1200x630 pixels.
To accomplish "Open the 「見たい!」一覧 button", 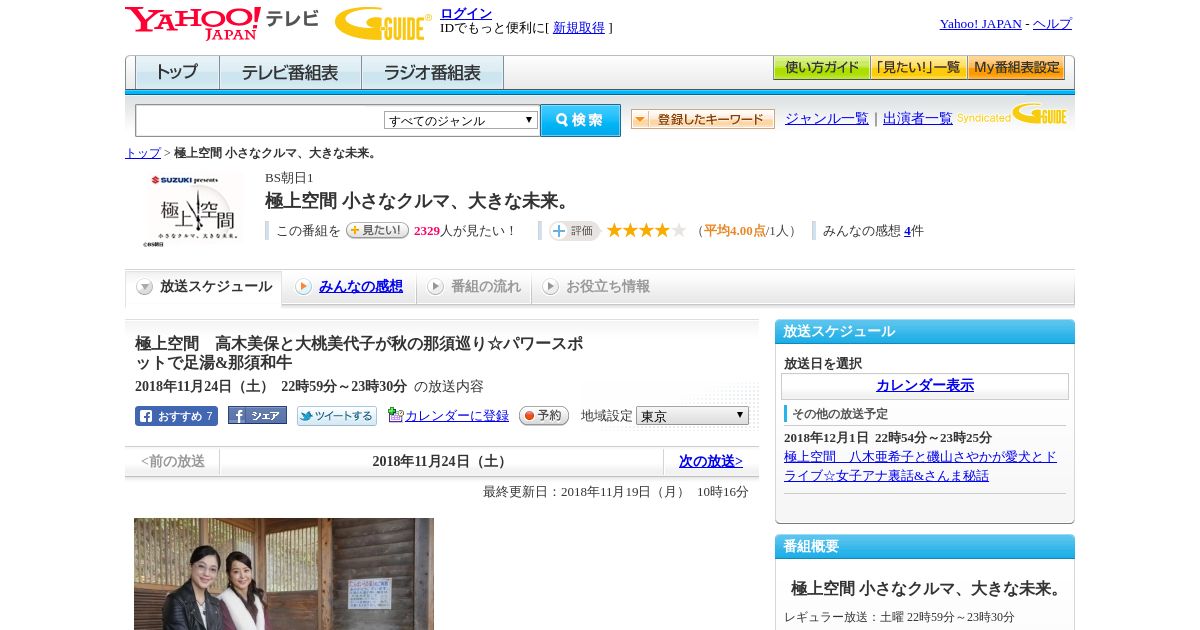I will click(x=918, y=68).
